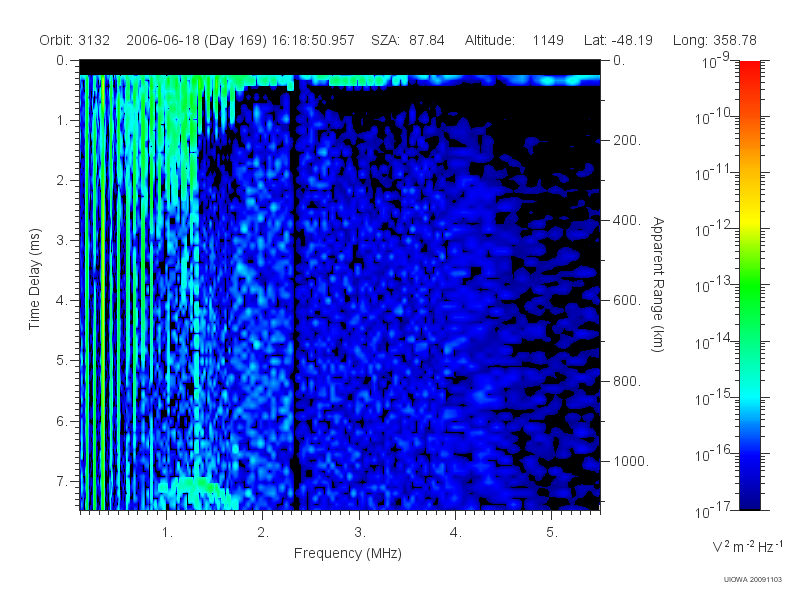
Task: Click the 'SZA: 87.84' value
Action: (x=408, y=40)
